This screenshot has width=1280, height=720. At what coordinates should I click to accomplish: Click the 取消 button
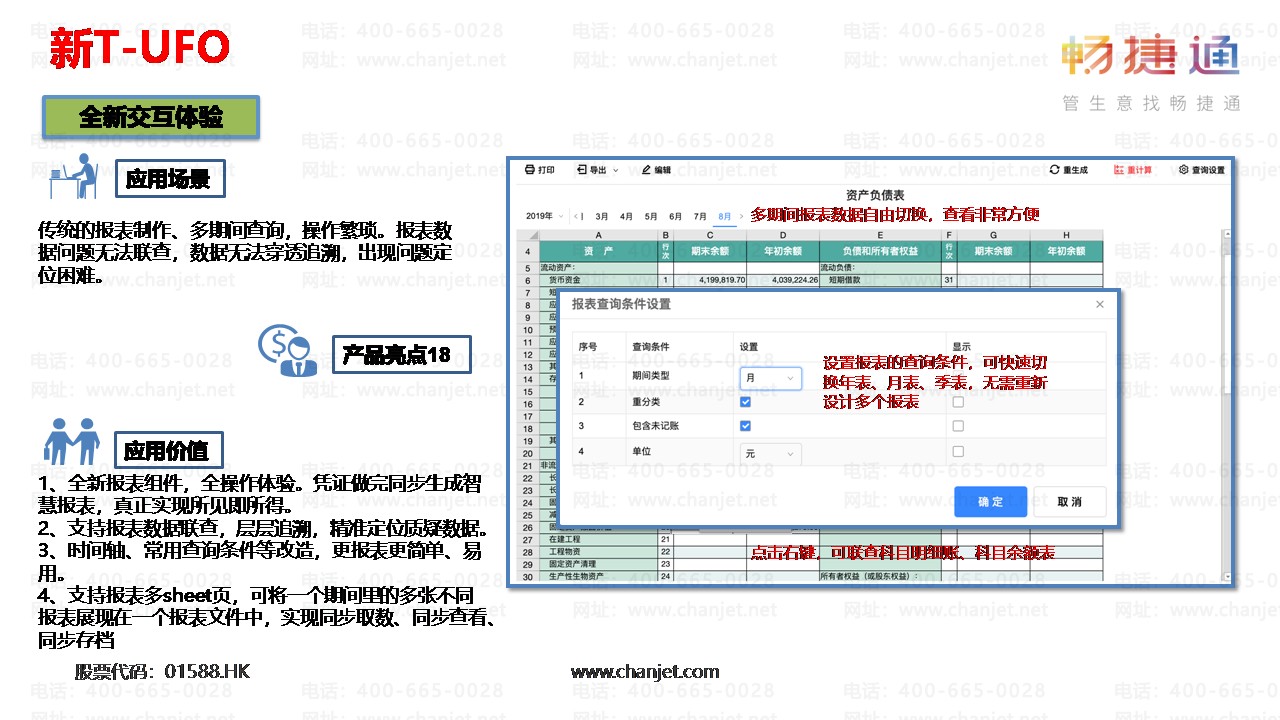1069,501
